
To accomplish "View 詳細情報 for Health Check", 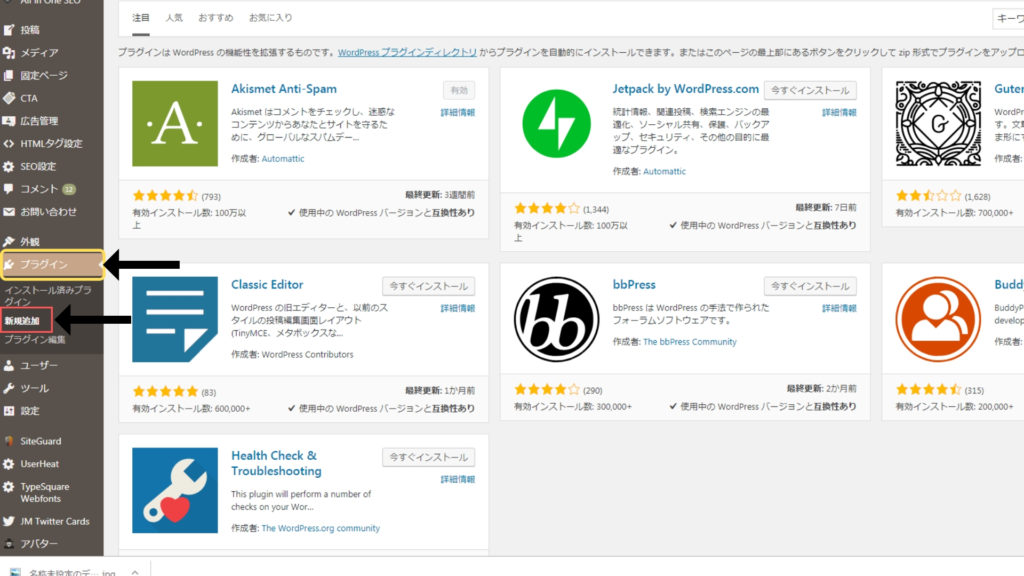I will pos(458,479).
